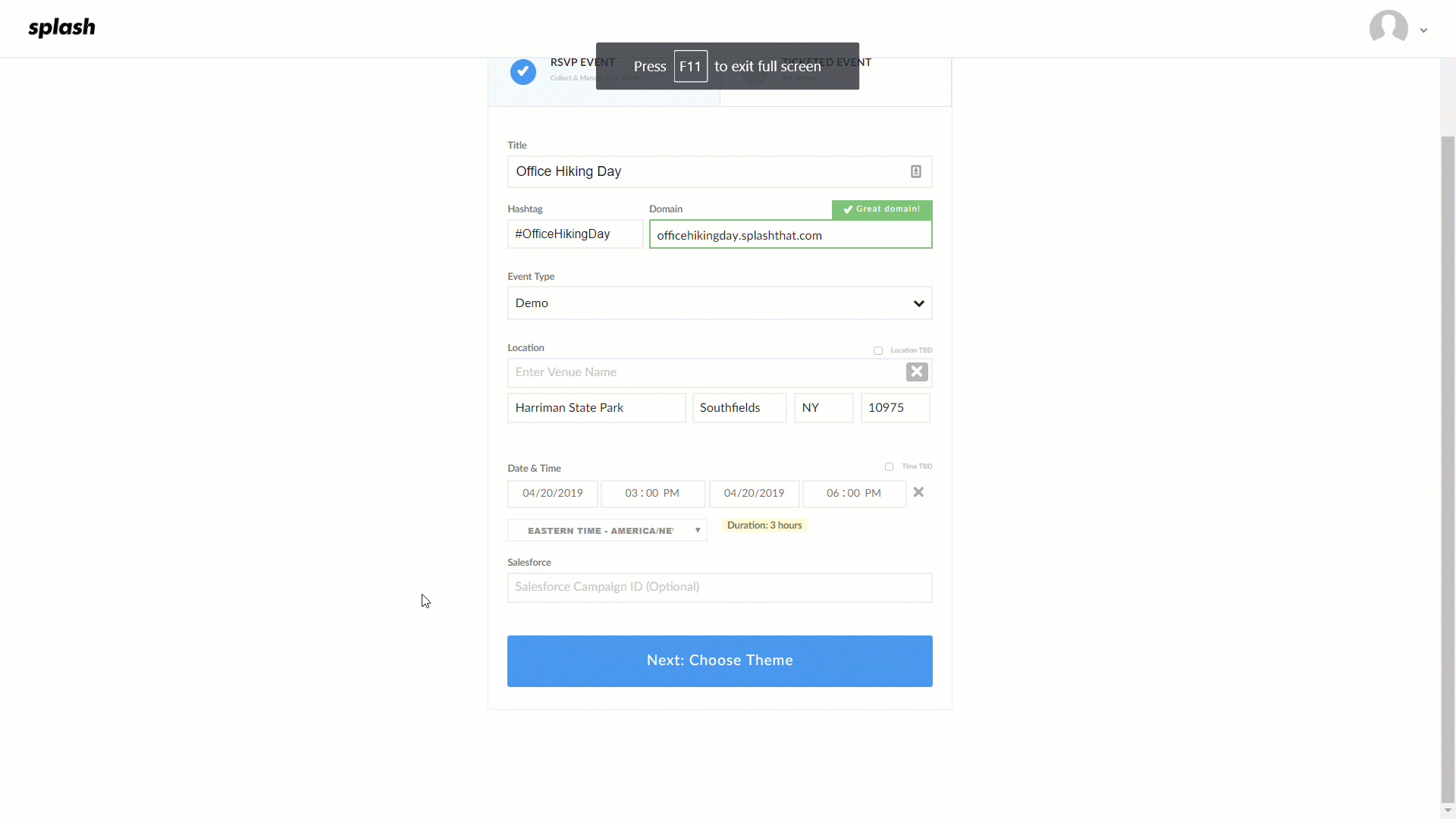
Task: Click the Great domain! badge
Action: coord(881,209)
